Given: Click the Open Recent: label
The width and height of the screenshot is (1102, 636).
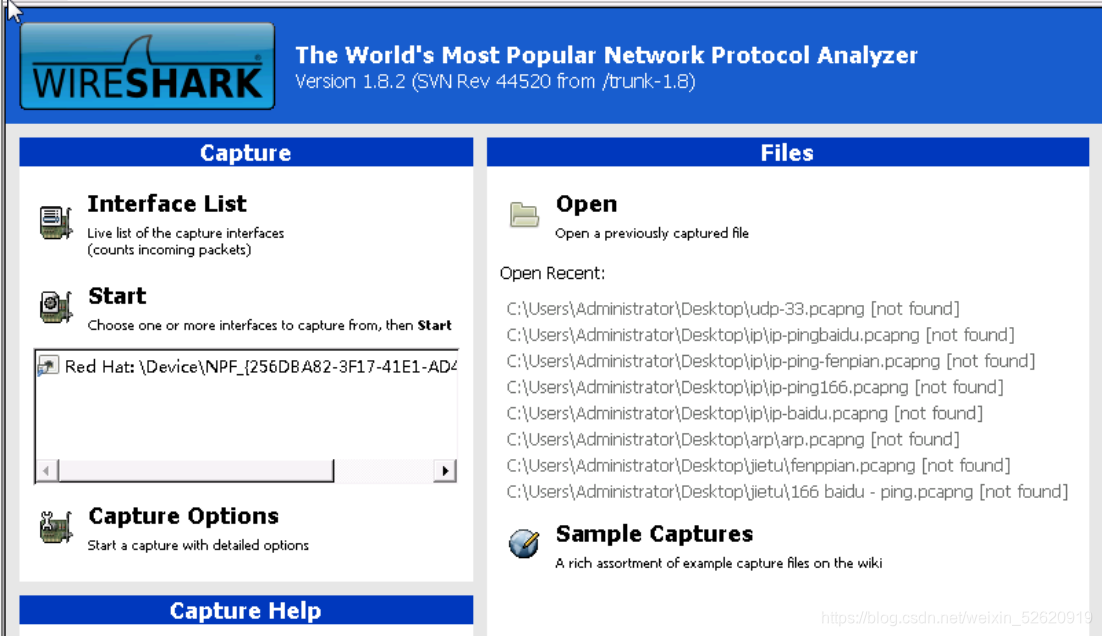Looking at the screenshot, I should [552, 273].
